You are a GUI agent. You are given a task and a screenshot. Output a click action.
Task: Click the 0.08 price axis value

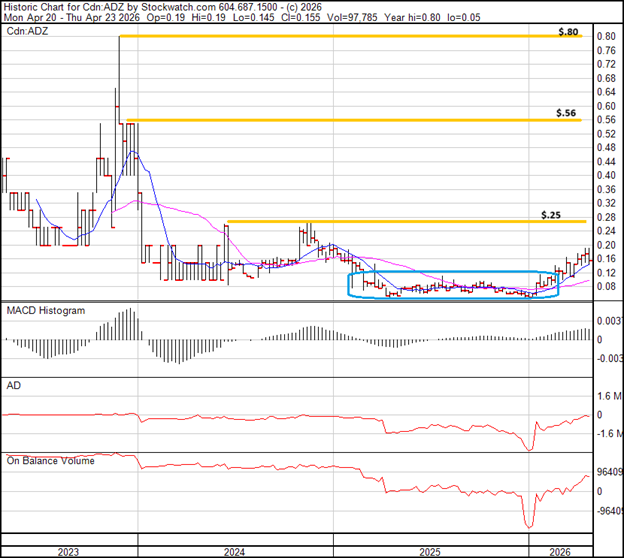(x=605, y=286)
